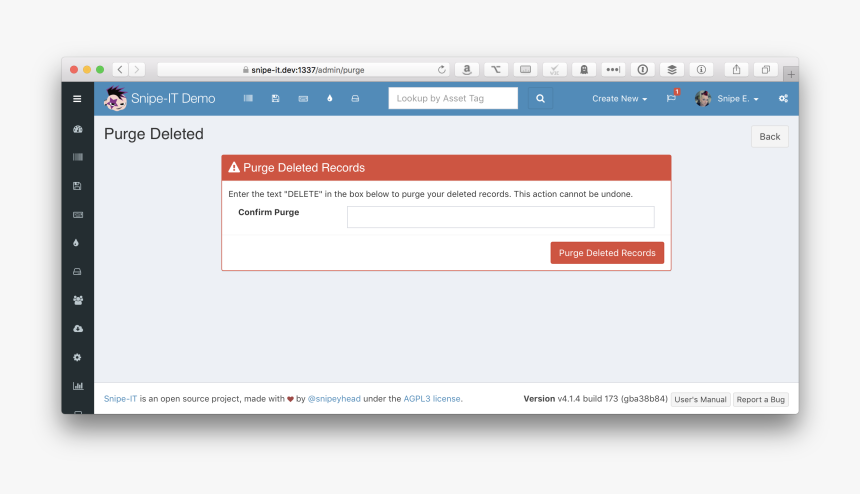The width and height of the screenshot is (860, 494).
Task: Show all tabs overview icon
Action: [x=766, y=70]
